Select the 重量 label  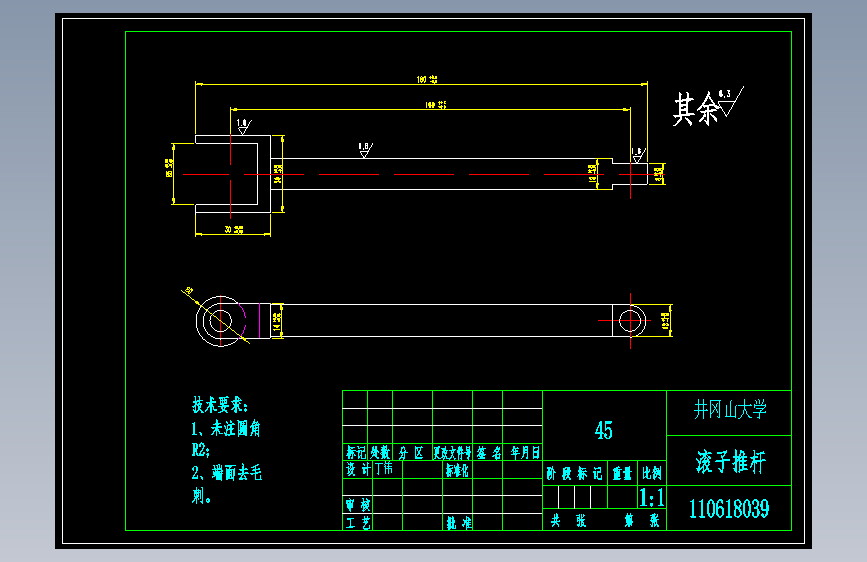[x=622, y=473]
